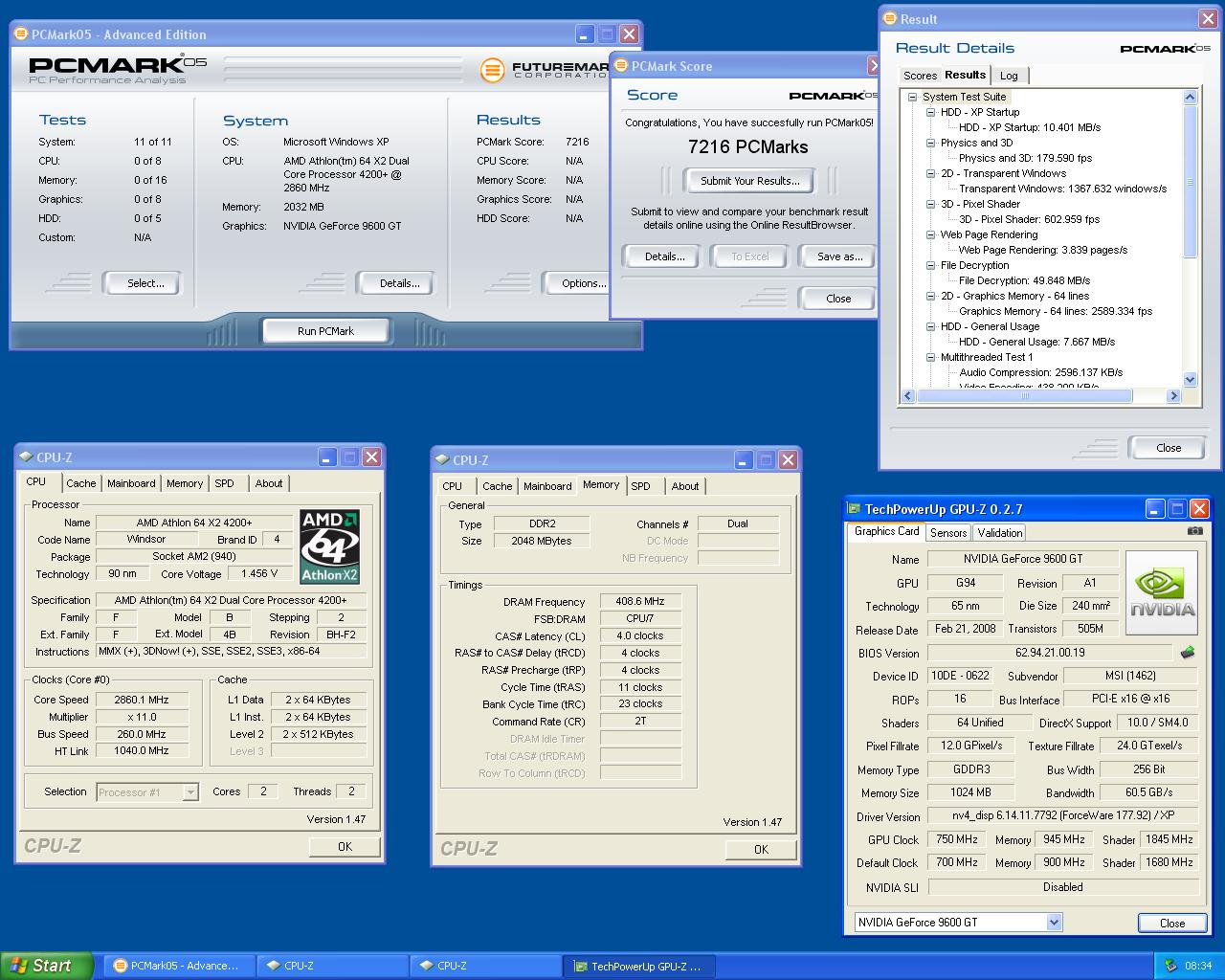Viewport: 1225px width, 980px height.
Task: Collapse the Physics and 3D node
Action: point(931,143)
